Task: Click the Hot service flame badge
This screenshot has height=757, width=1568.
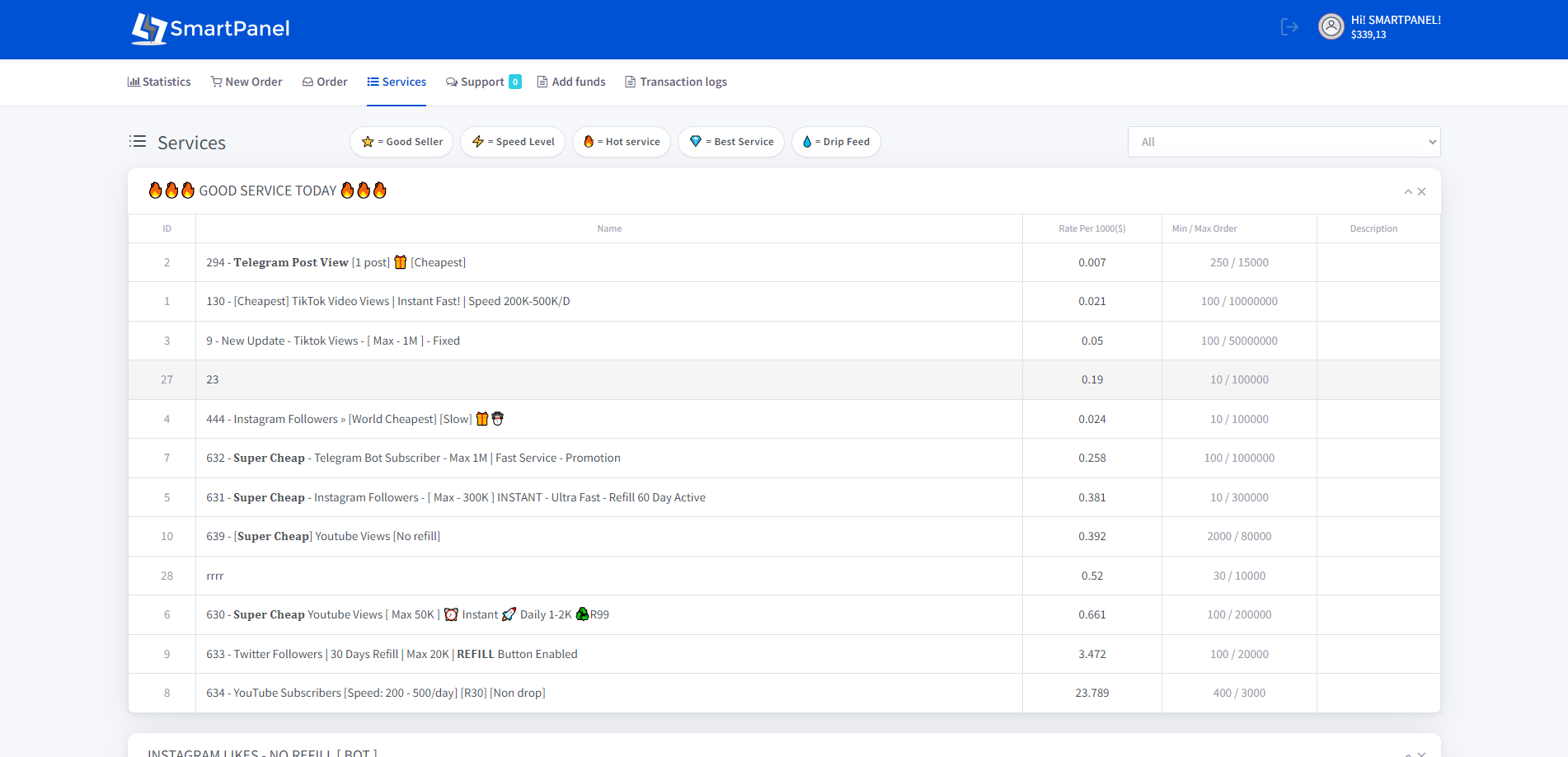Action: (x=622, y=142)
